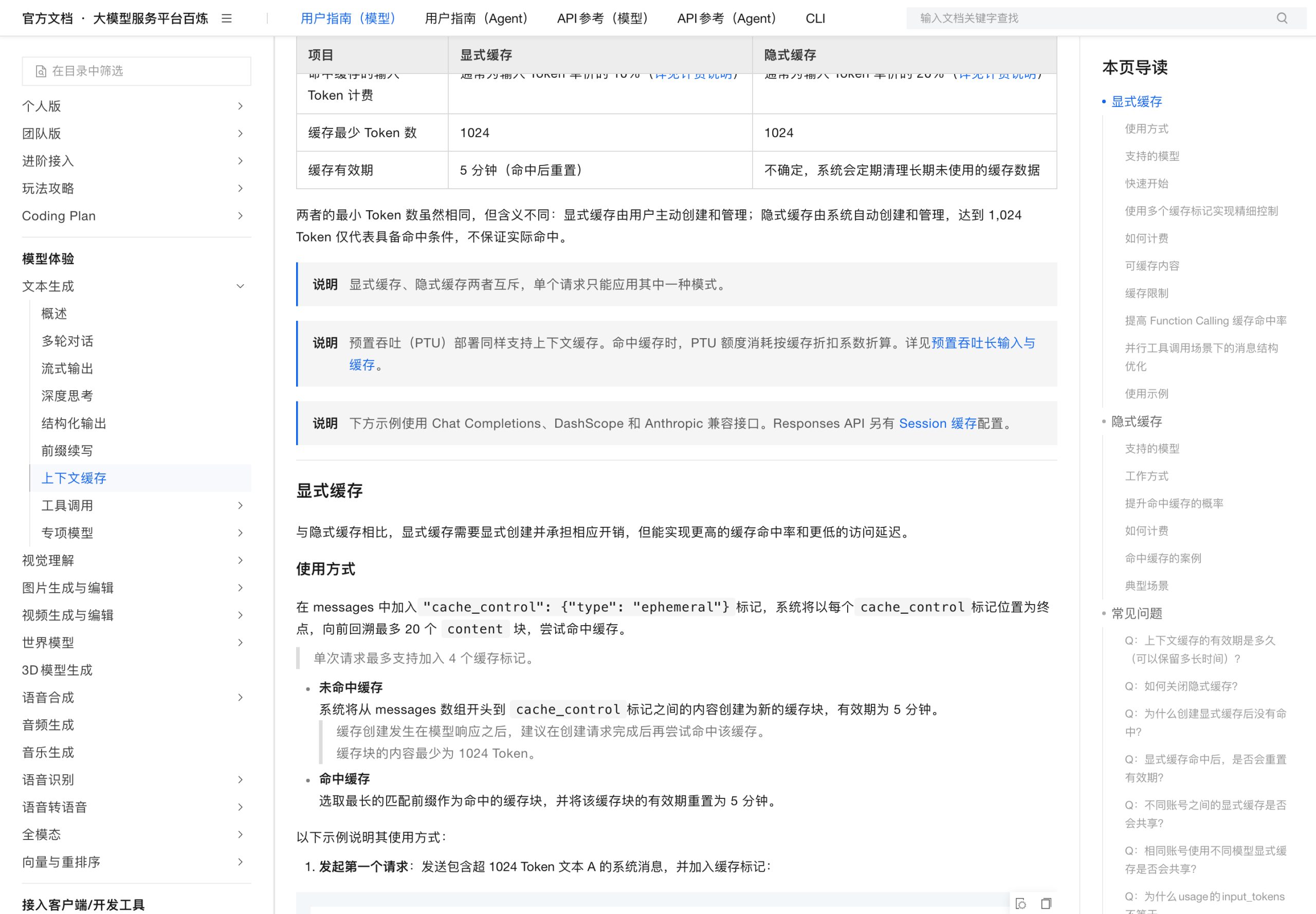Toggle the hamburger menu next to 大模型服务平台百炼
The height and width of the screenshot is (914, 1316).
227,19
